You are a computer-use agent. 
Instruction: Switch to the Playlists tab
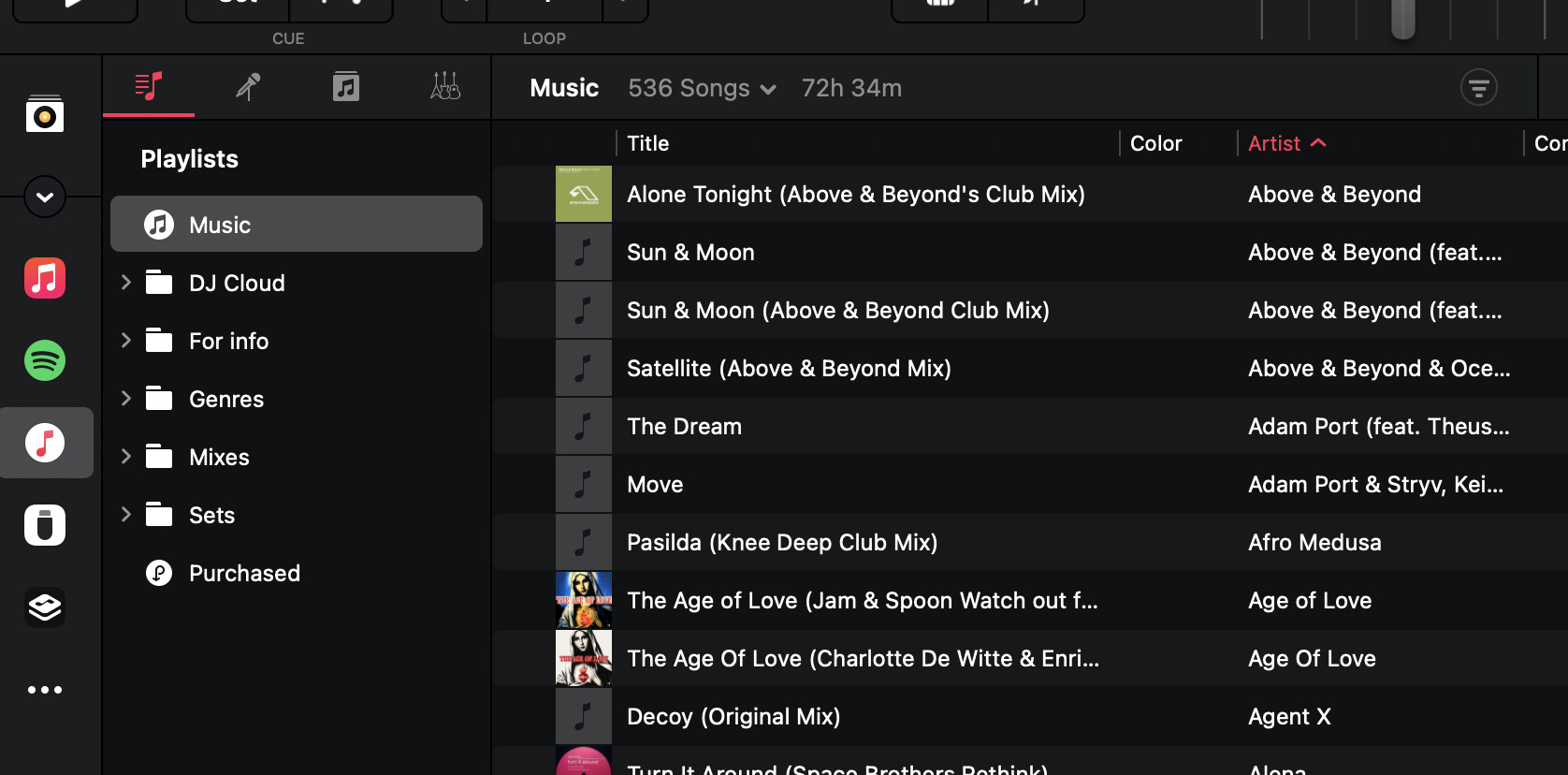pyautogui.click(x=149, y=87)
